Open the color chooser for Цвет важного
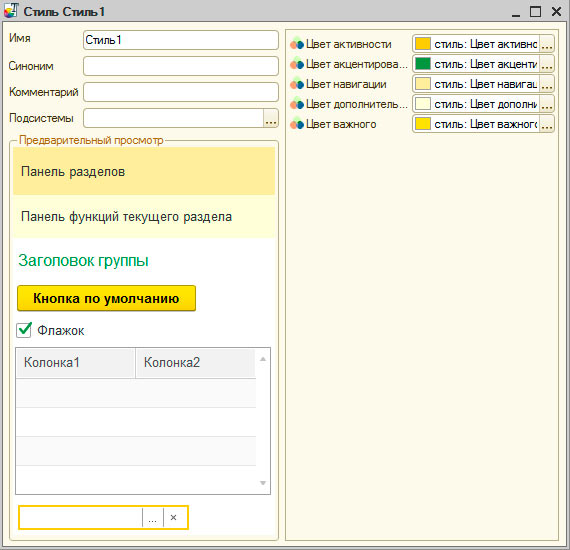 tap(547, 124)
